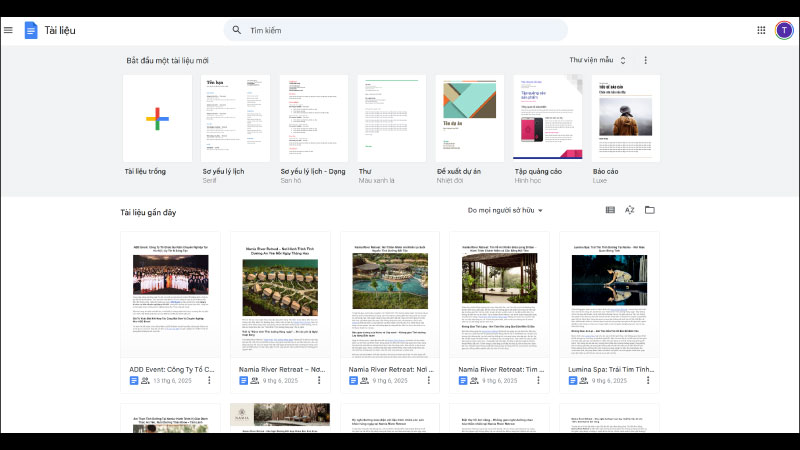Screen dimensions: 800x450
Task: Pick the Tập quảng cáo brochure template
Action: coord(547,118)
